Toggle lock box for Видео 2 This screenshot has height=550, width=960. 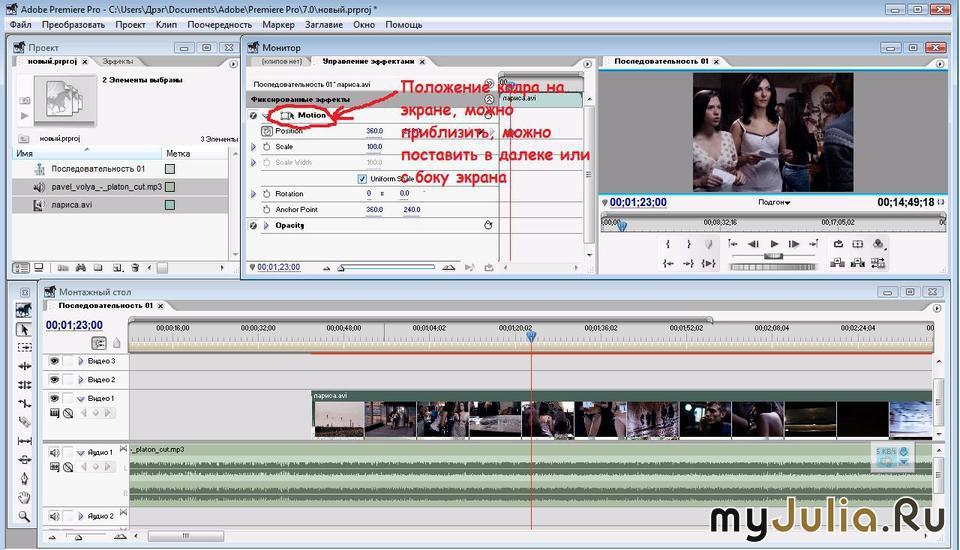68,380
